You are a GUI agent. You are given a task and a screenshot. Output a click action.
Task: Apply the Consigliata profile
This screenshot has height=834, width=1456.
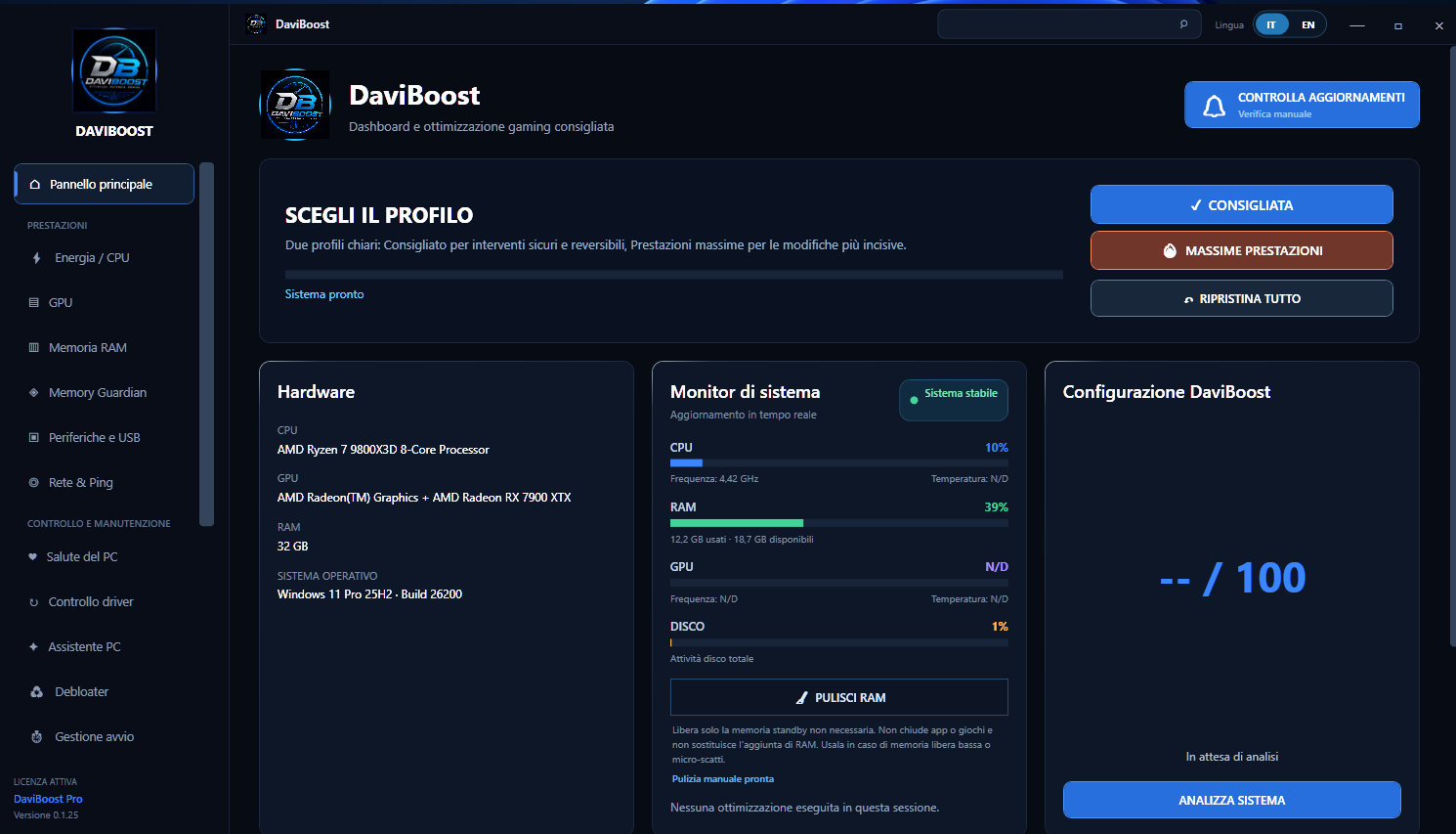pos(1242,205)
